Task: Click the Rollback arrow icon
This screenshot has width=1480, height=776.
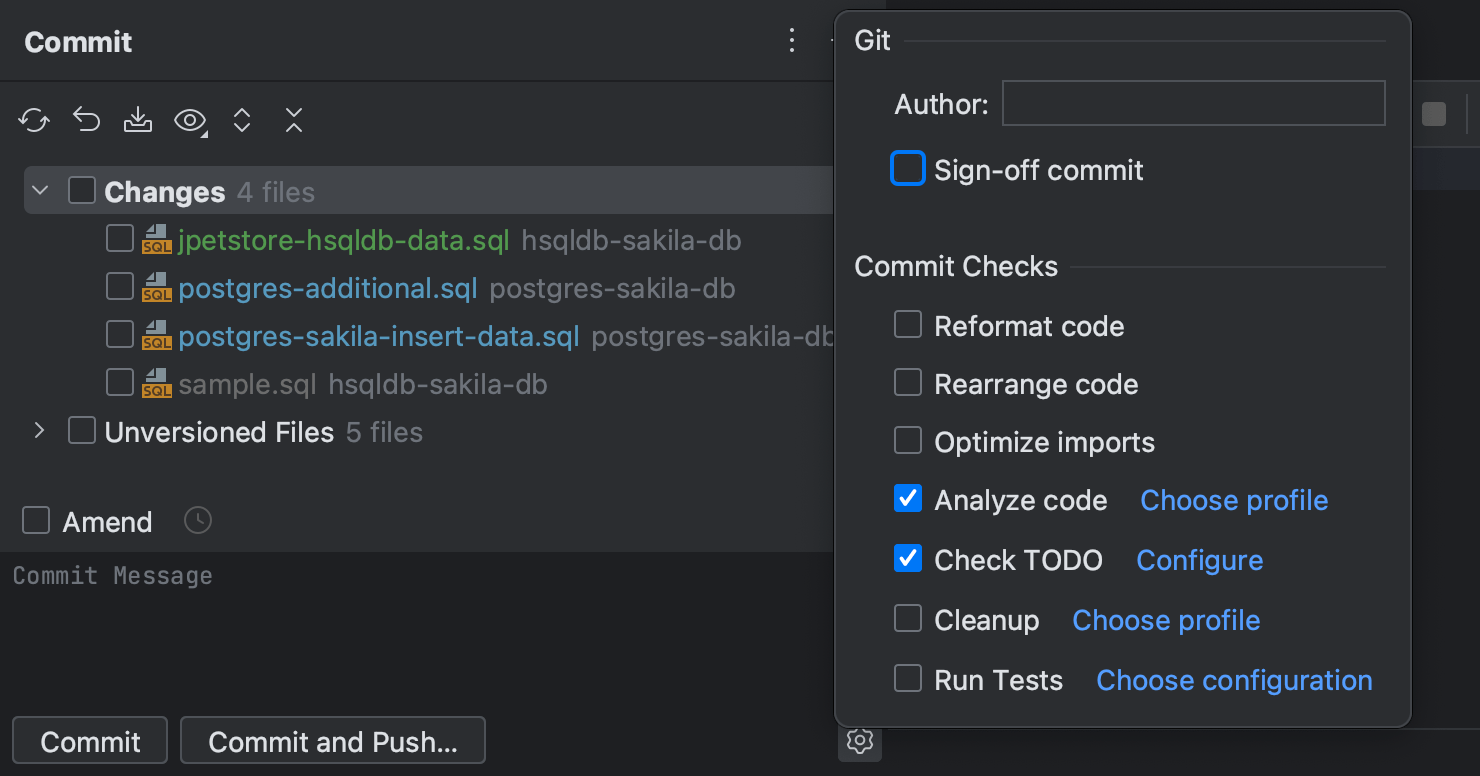Action: [87, 121]
